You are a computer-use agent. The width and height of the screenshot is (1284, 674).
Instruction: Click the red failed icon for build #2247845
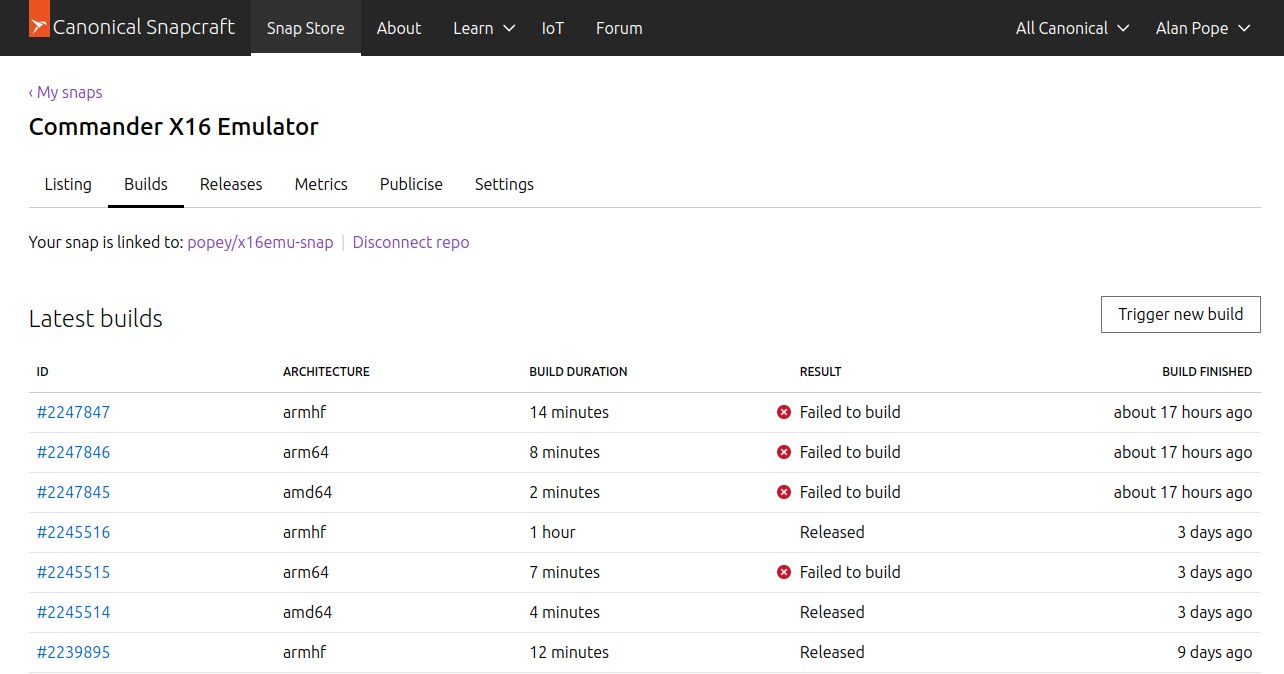pyautogui.click(x=784, y=492)
